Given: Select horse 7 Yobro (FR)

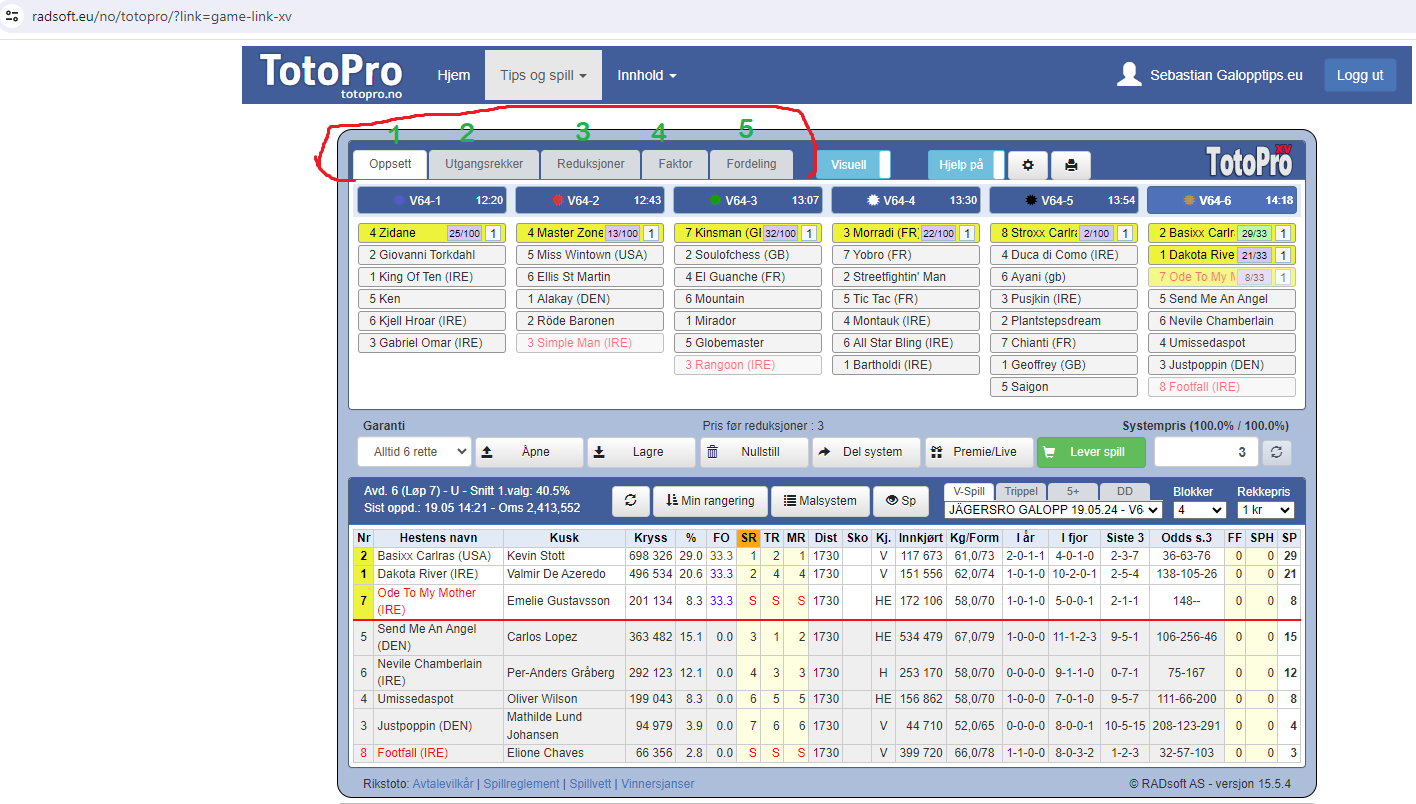Looking at the screenshot, I should coord(906,255).
